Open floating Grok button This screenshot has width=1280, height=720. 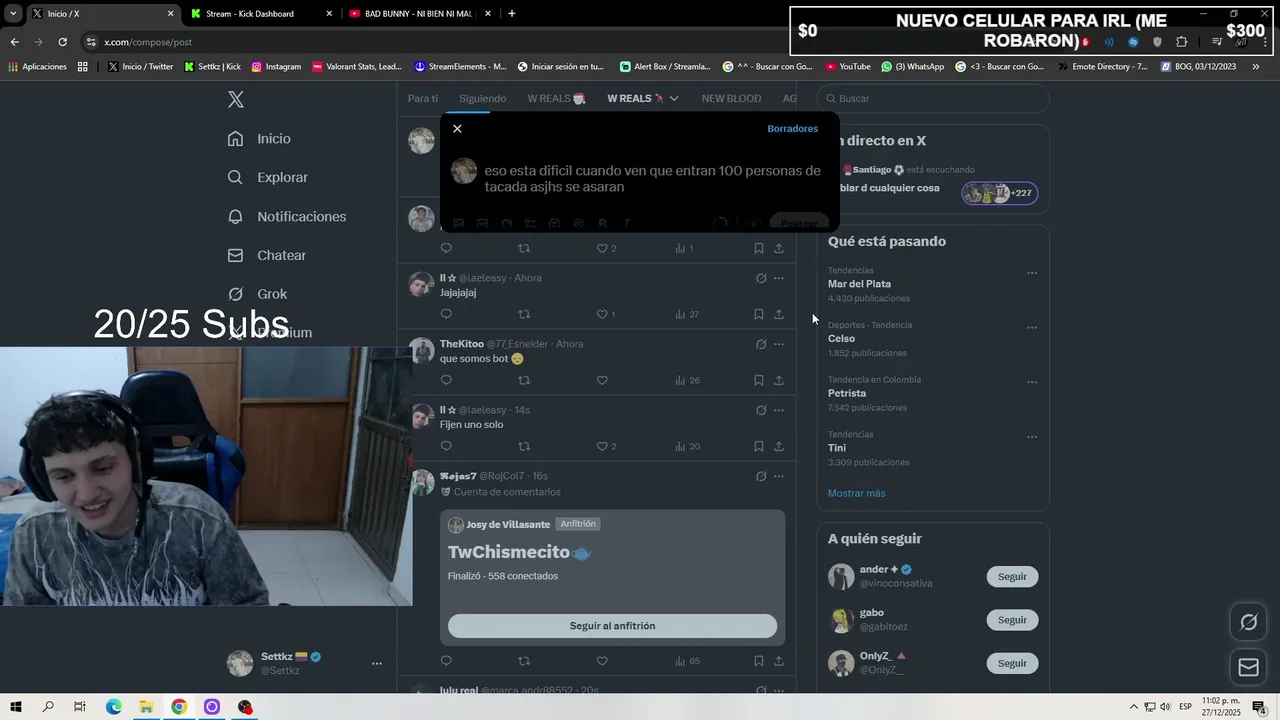coord(1248,623)
